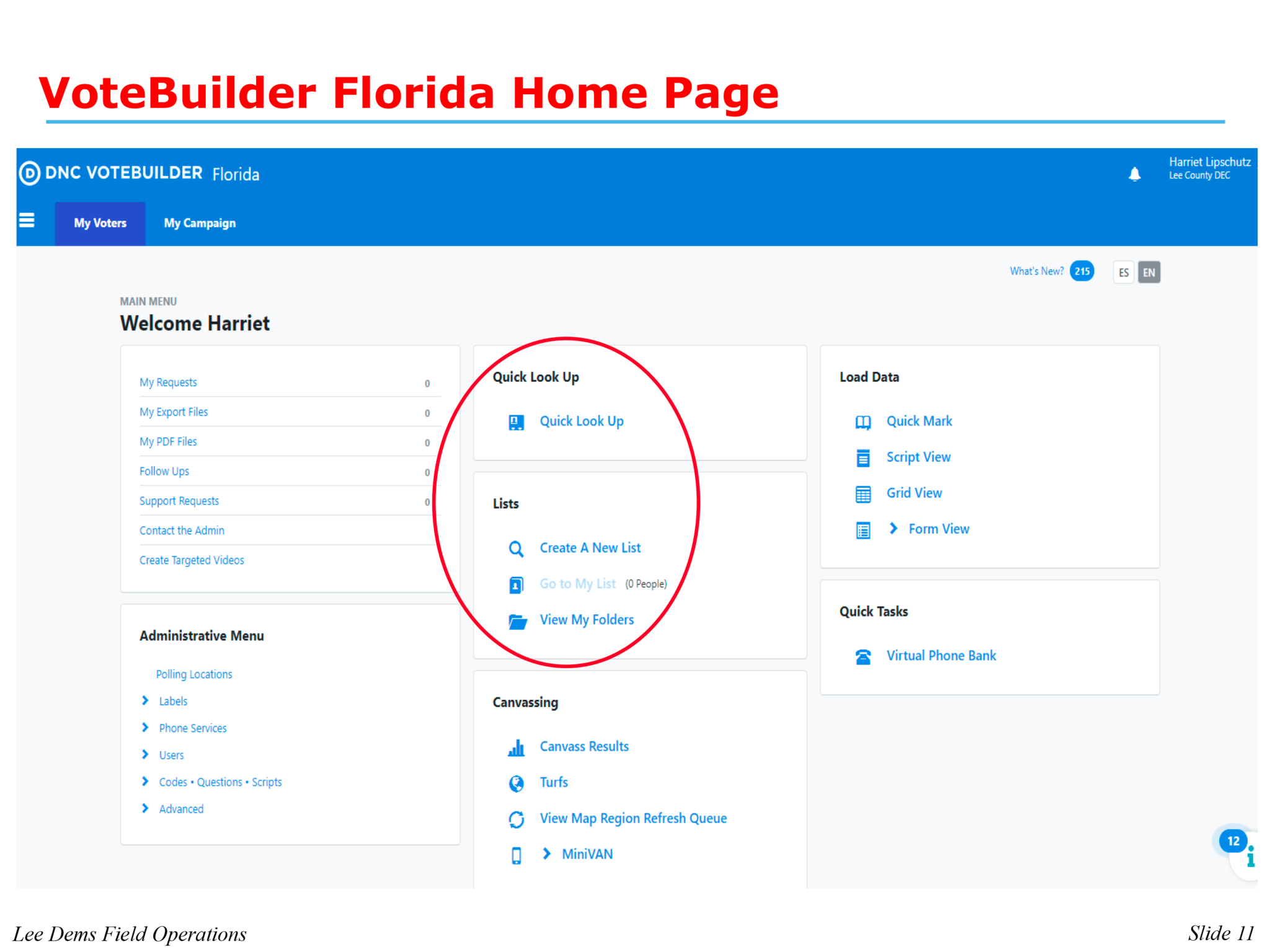Click the View My Folders folder icon
1270x952 pixels.
pos(516,621)
